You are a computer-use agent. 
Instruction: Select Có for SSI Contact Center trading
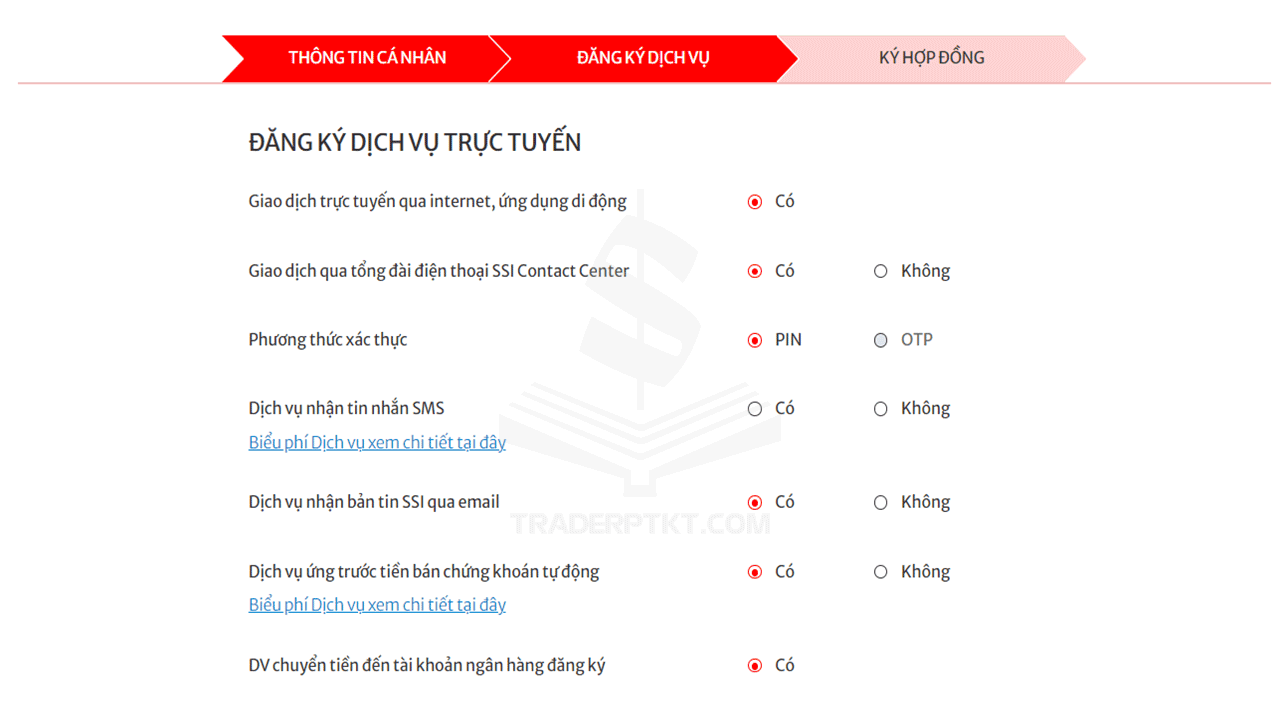coord(755,271)
